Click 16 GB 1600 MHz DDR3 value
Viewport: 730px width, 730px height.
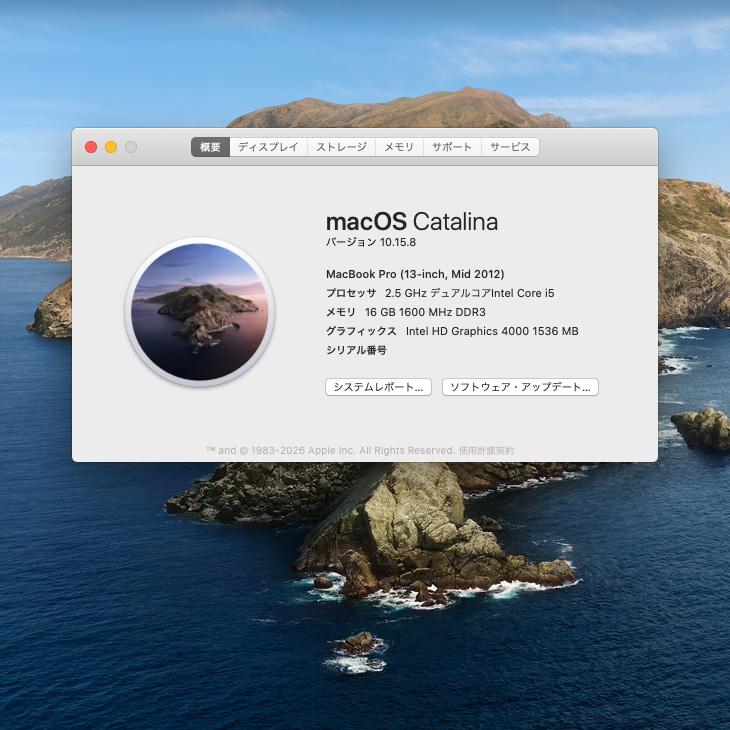pos(425,312)
